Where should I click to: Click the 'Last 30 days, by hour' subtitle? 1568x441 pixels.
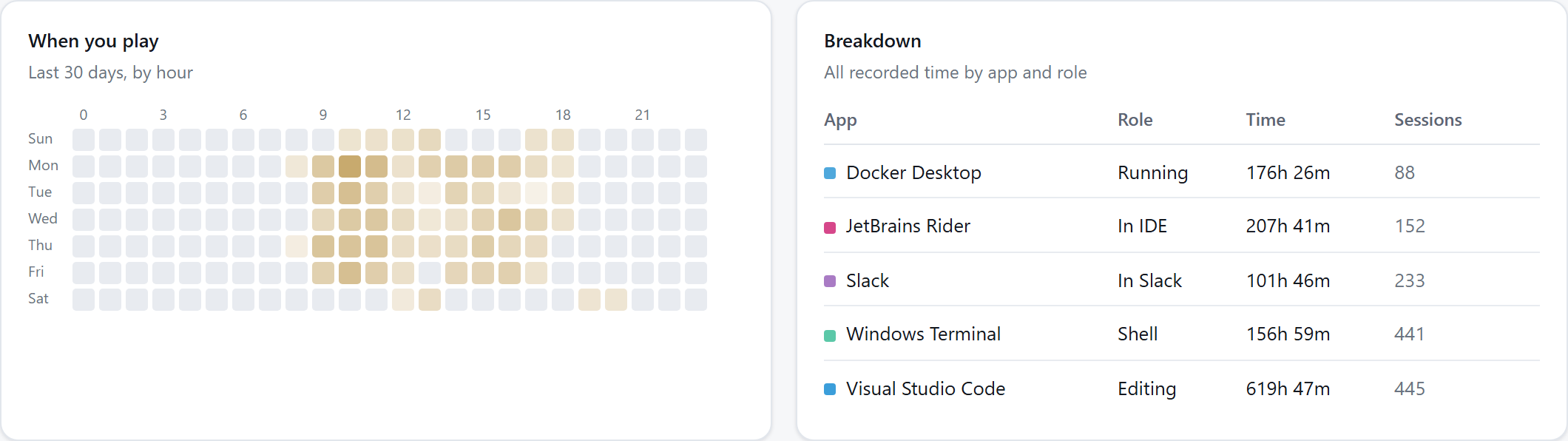(110, 73)
